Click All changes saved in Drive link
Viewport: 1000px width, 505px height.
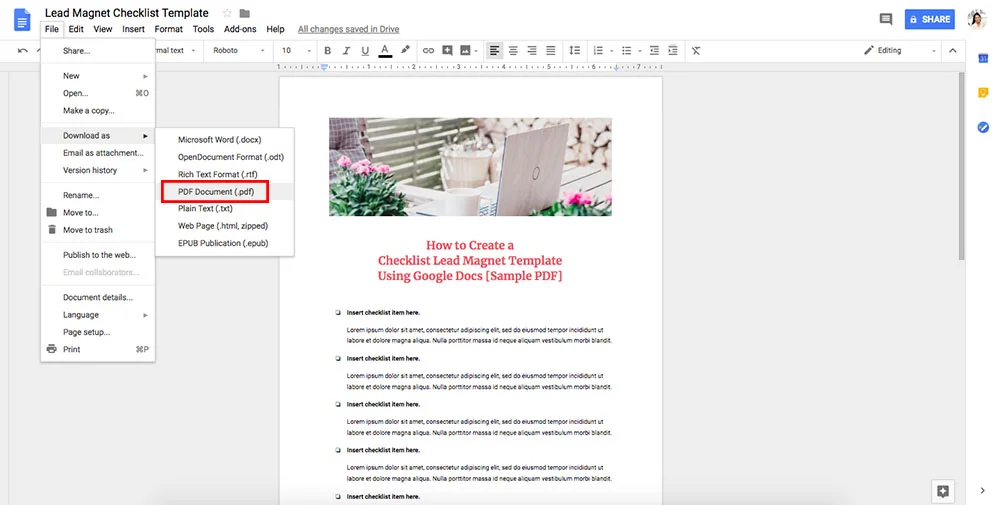click(348, 29)
